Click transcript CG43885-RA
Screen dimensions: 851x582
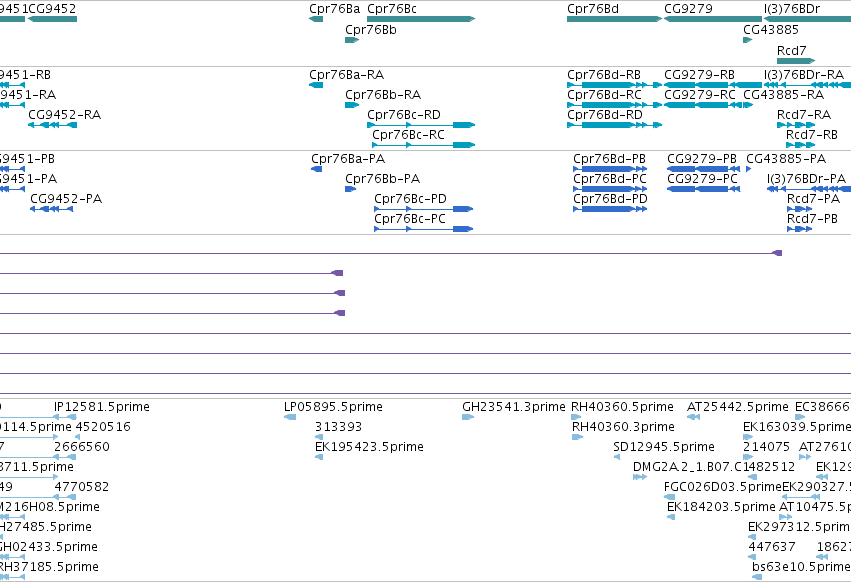[x=748, y=105]
